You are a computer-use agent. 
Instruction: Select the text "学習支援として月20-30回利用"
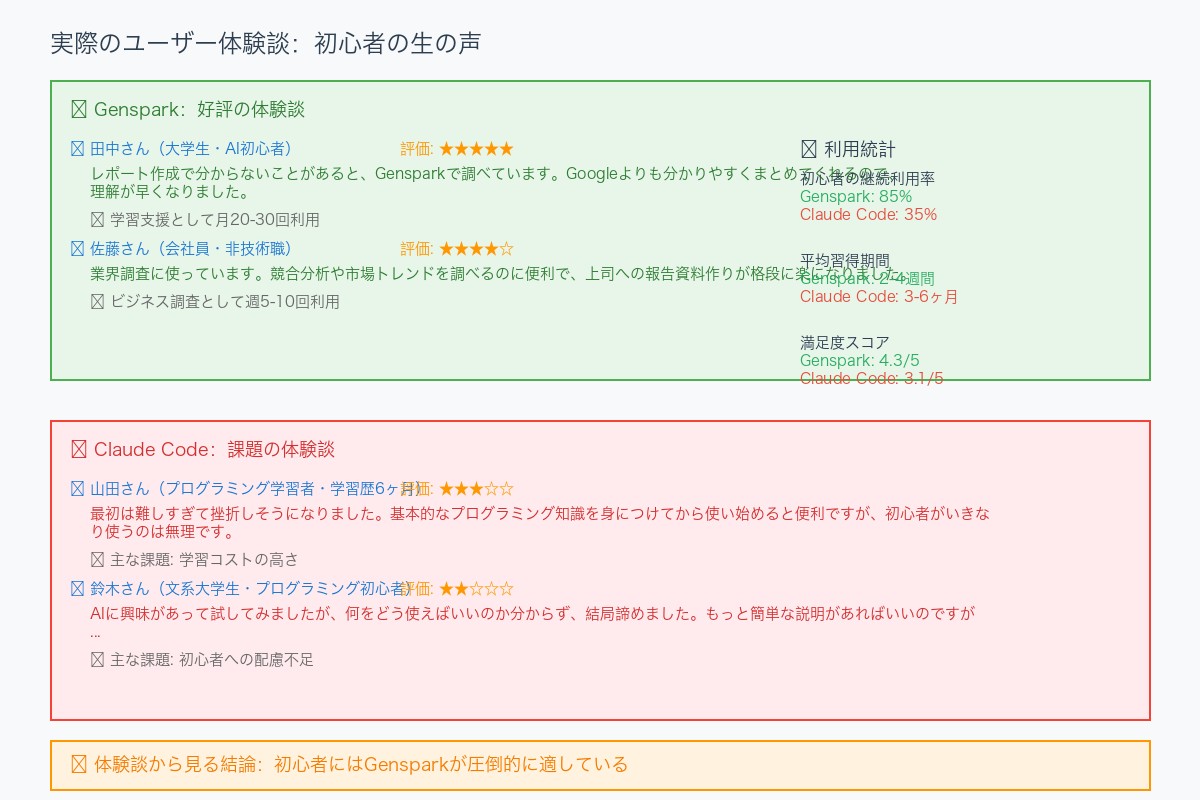point(215,219)
